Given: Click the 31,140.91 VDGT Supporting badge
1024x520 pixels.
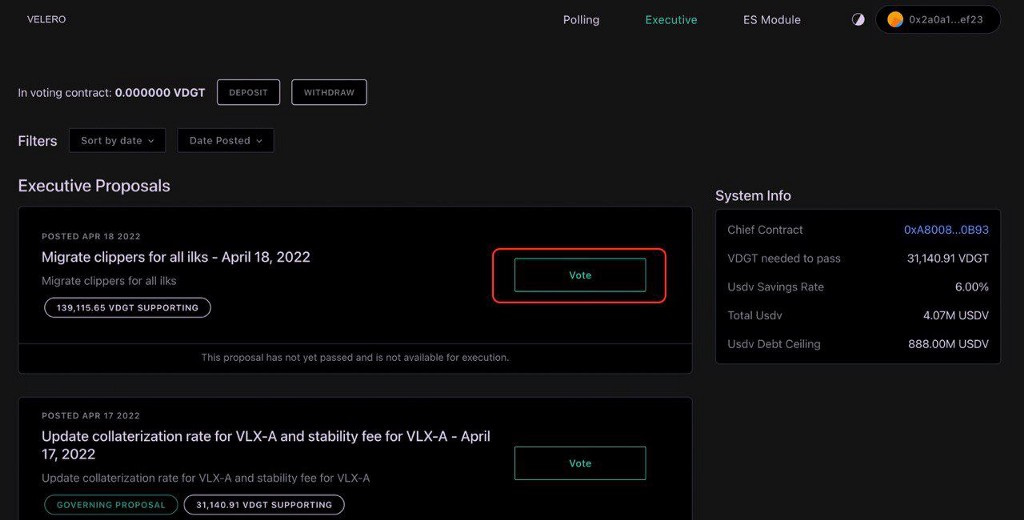Looking at the screenshot, I should pos(264,505).
